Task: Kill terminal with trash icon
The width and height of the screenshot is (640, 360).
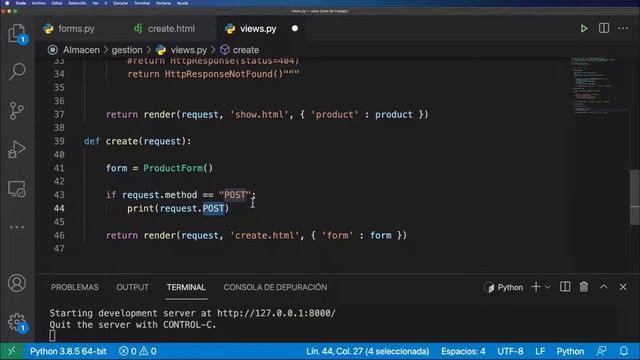Action: pyautogui.click(x=584, y=287)
